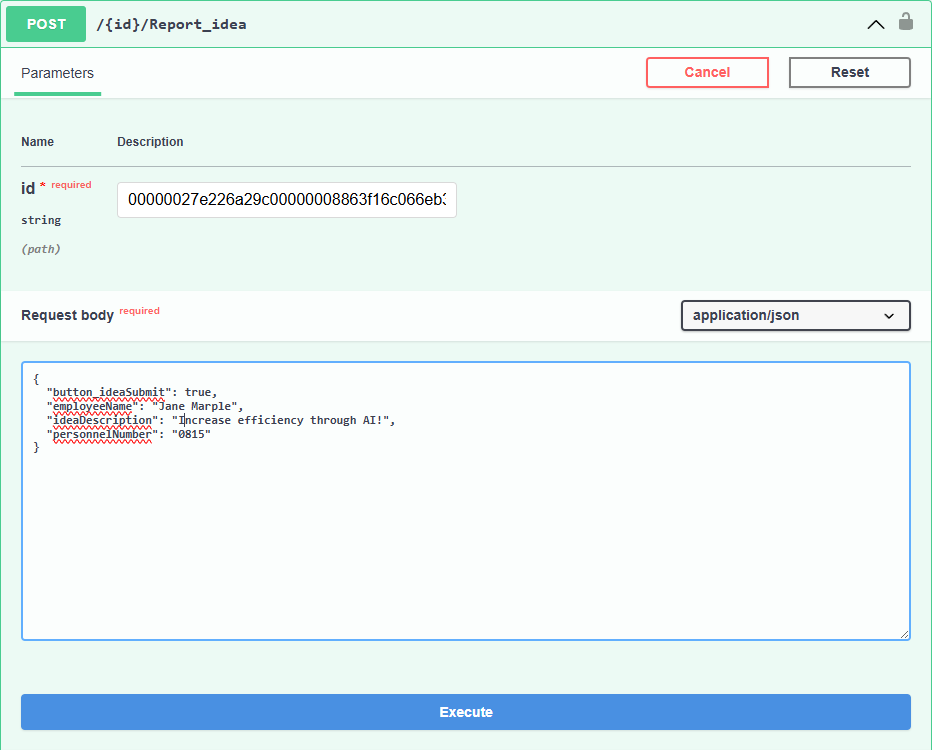This screenshot has height=750, width=932.
Task: Switch to the Parameters tab
Action: (x=57, y=73)
